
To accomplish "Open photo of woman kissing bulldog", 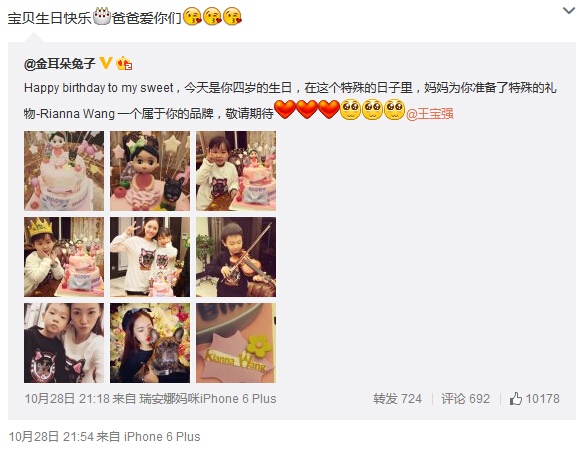I will (150, 343).
